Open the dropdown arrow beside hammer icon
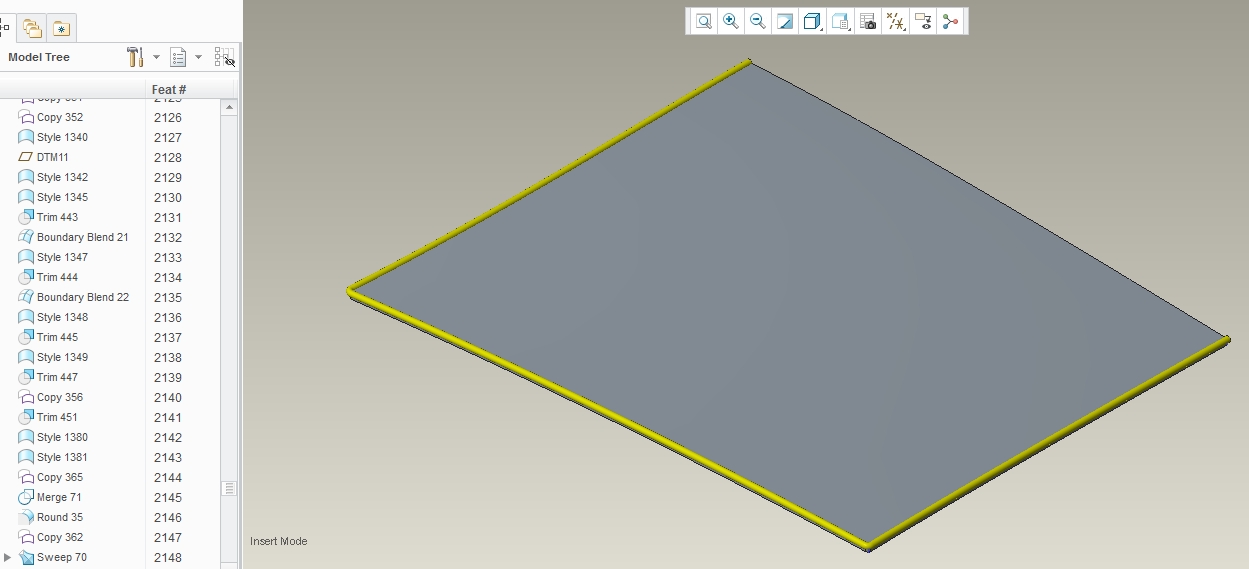The image size is (1249, 569). (x=156, y=57)
